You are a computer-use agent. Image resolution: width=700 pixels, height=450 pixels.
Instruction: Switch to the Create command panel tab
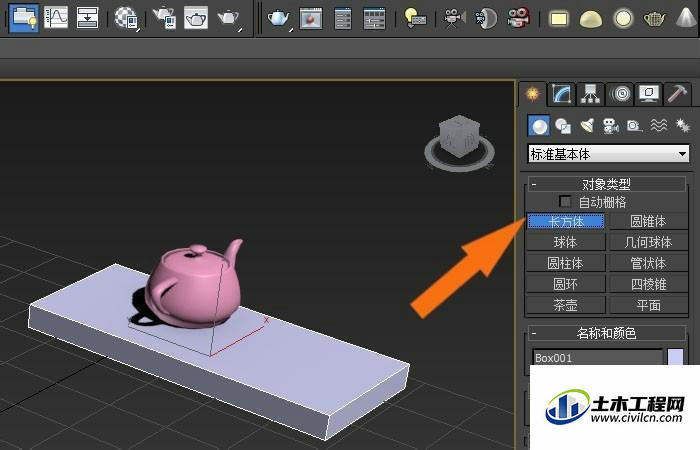[533, 94]
